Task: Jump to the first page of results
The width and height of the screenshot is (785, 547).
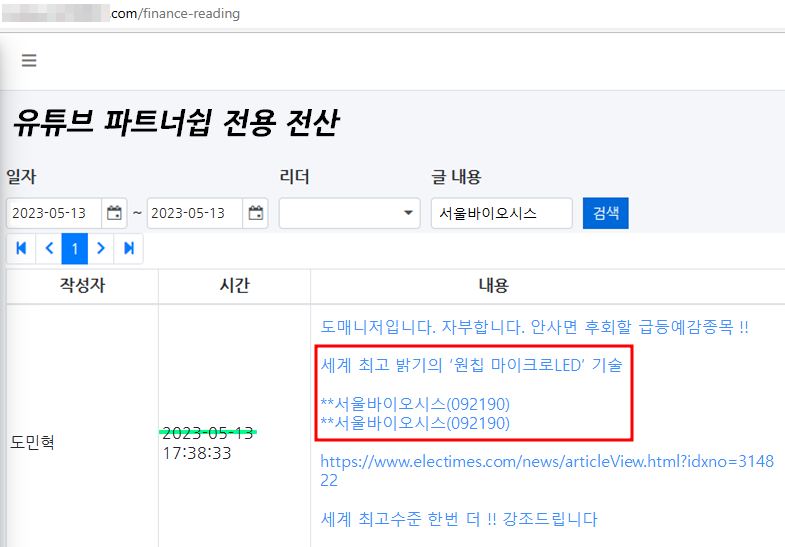Action: (x=21, y=248)
